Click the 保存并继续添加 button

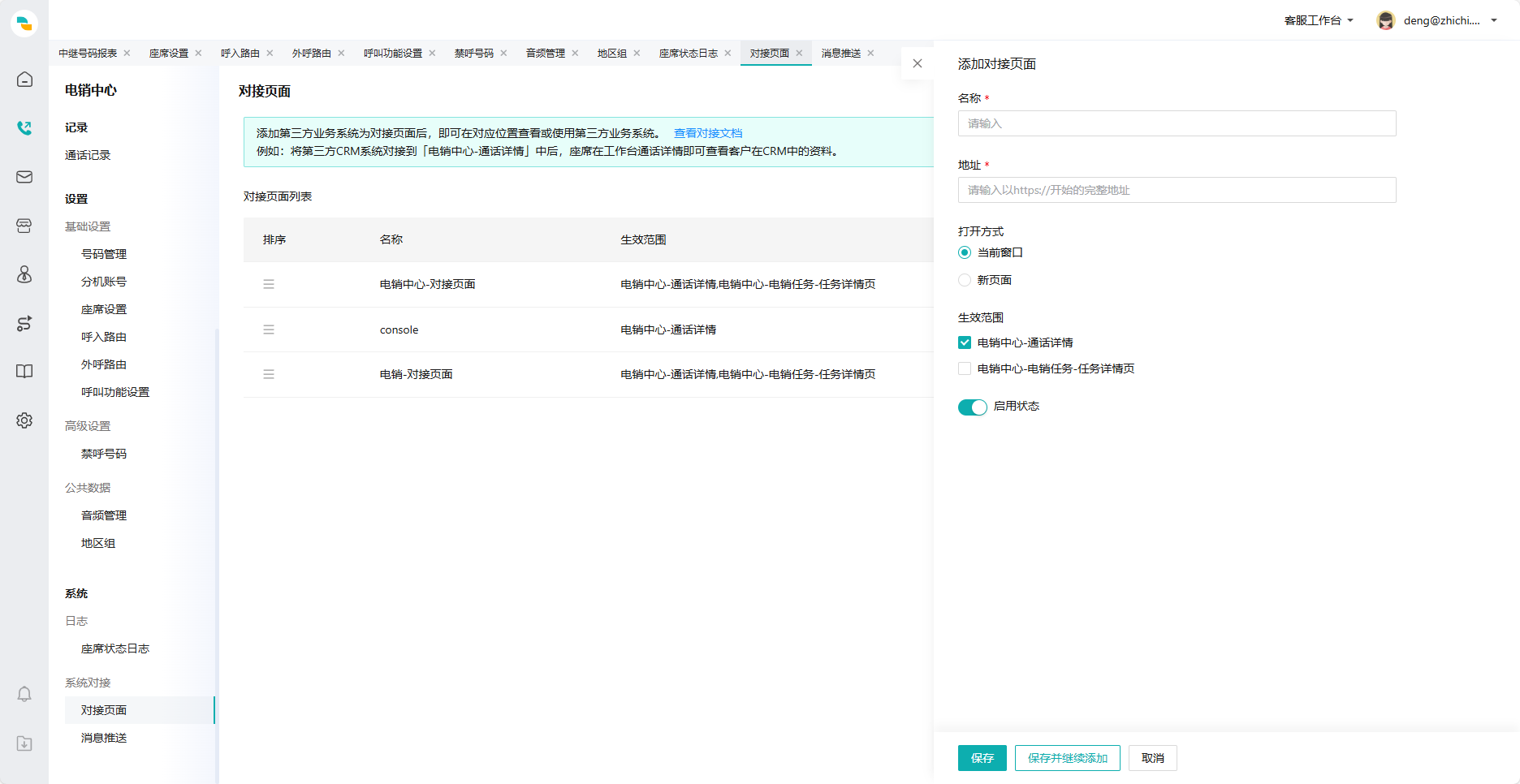[1068, 758]
